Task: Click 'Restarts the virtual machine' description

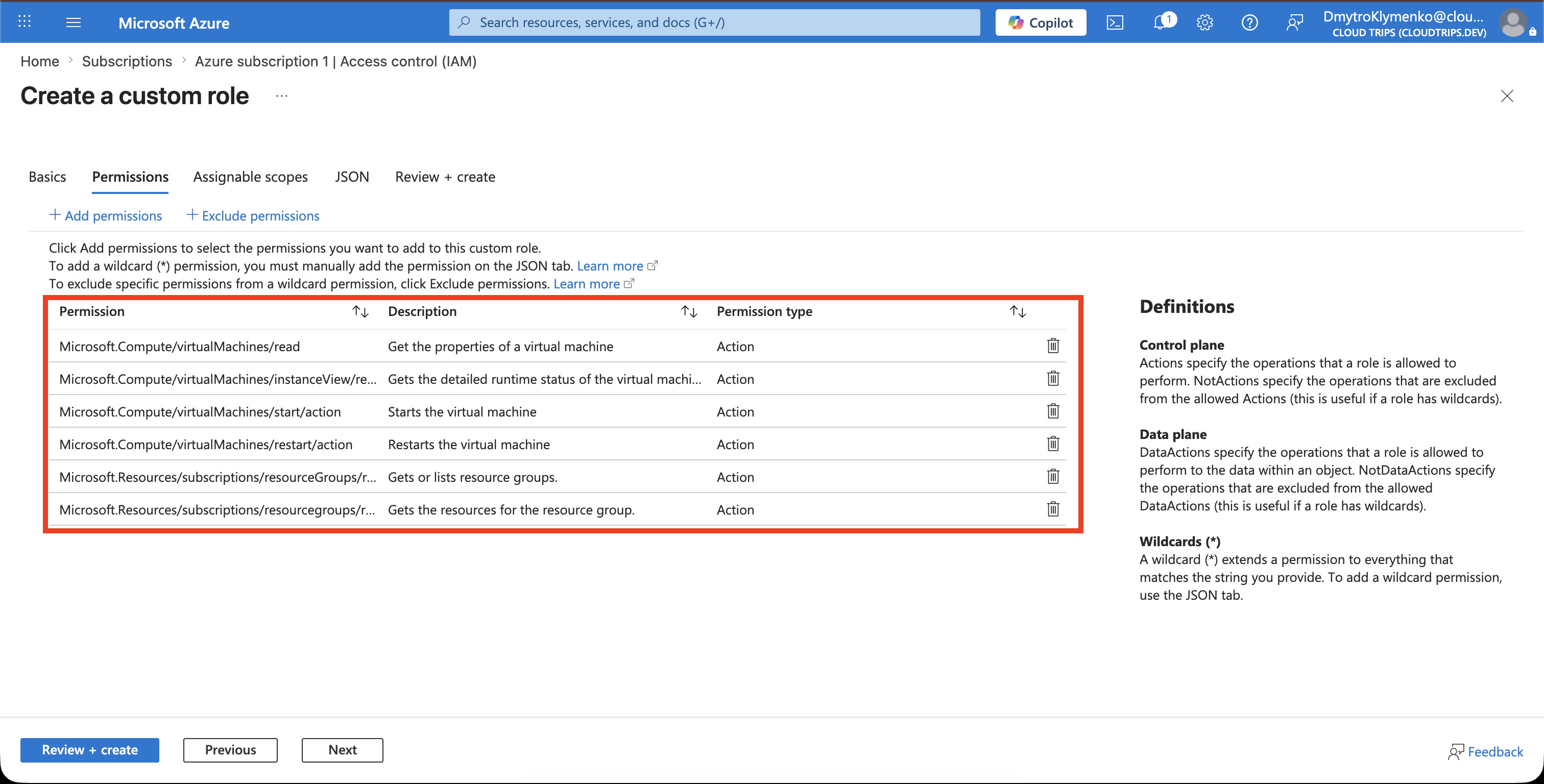Action: 469,444
